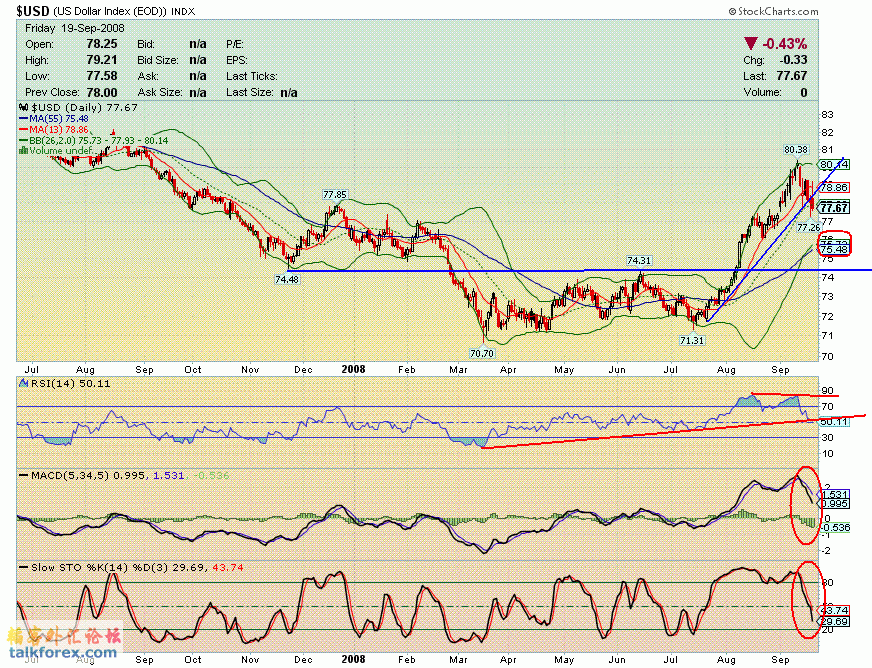Click the 71.31 low price label
This screenshot has width=872, height=668.
tap(692, 340)
